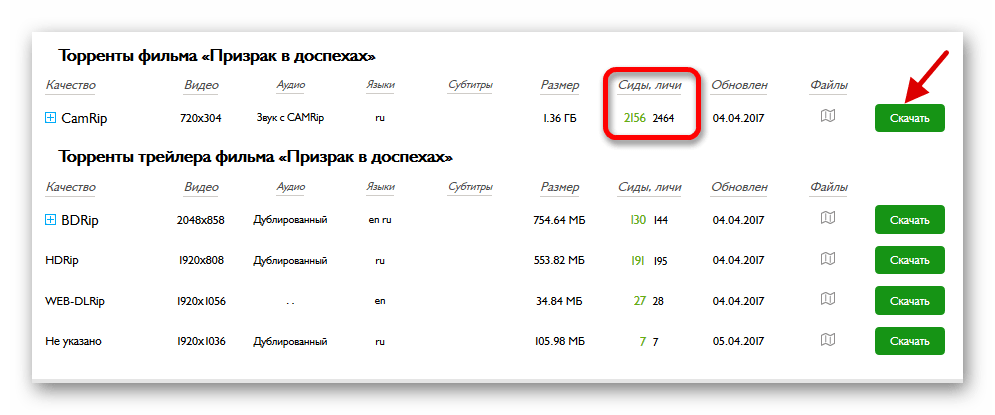This screenshot has width=995, height=415.
Task: Sort film torrents by Качество header
Action: tap(70, 85)
